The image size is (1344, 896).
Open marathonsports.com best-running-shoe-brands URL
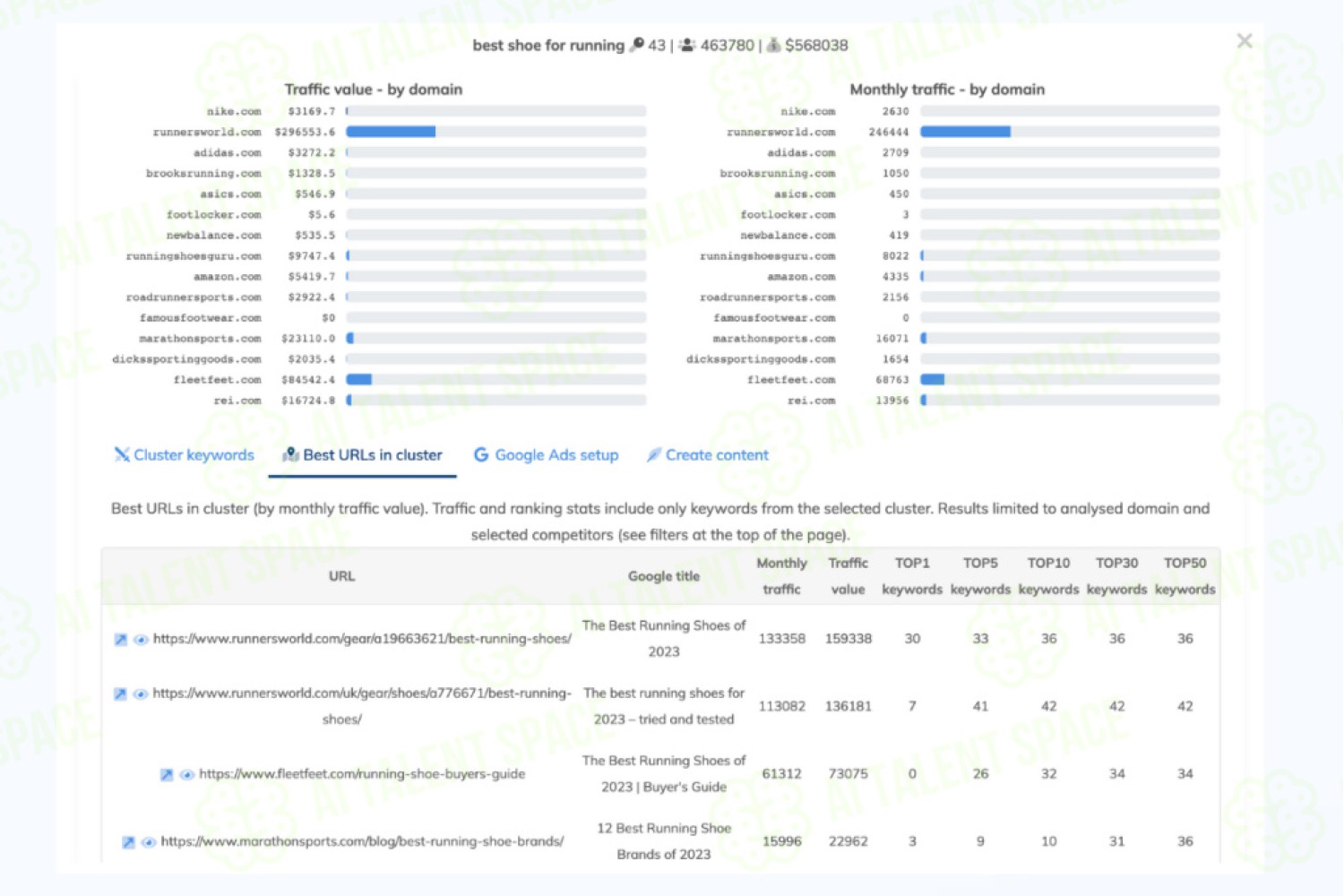tap(362, 841)
